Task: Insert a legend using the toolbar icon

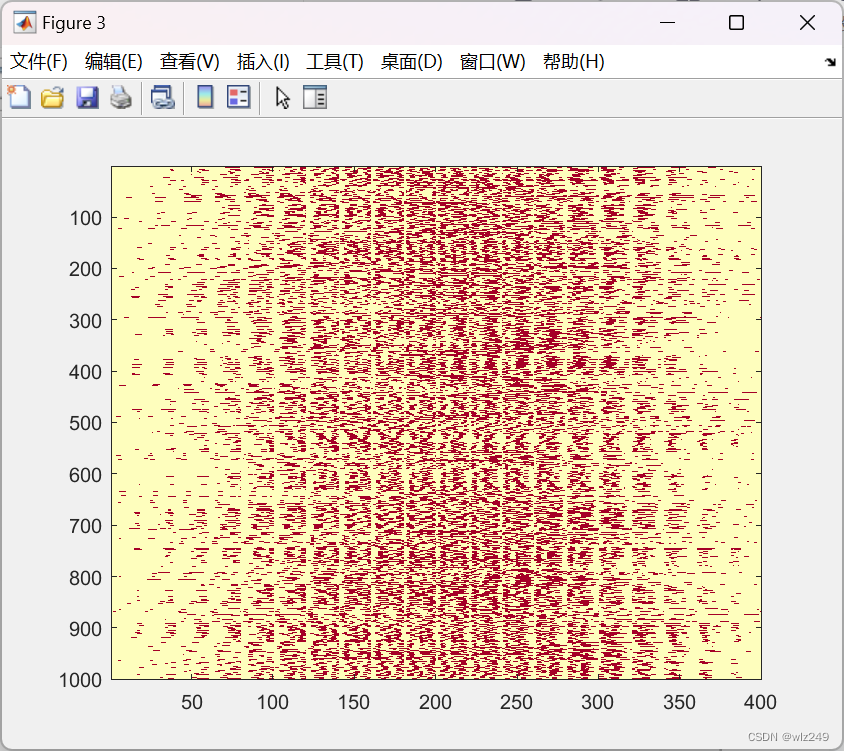Action: click(x=238, y=97)
